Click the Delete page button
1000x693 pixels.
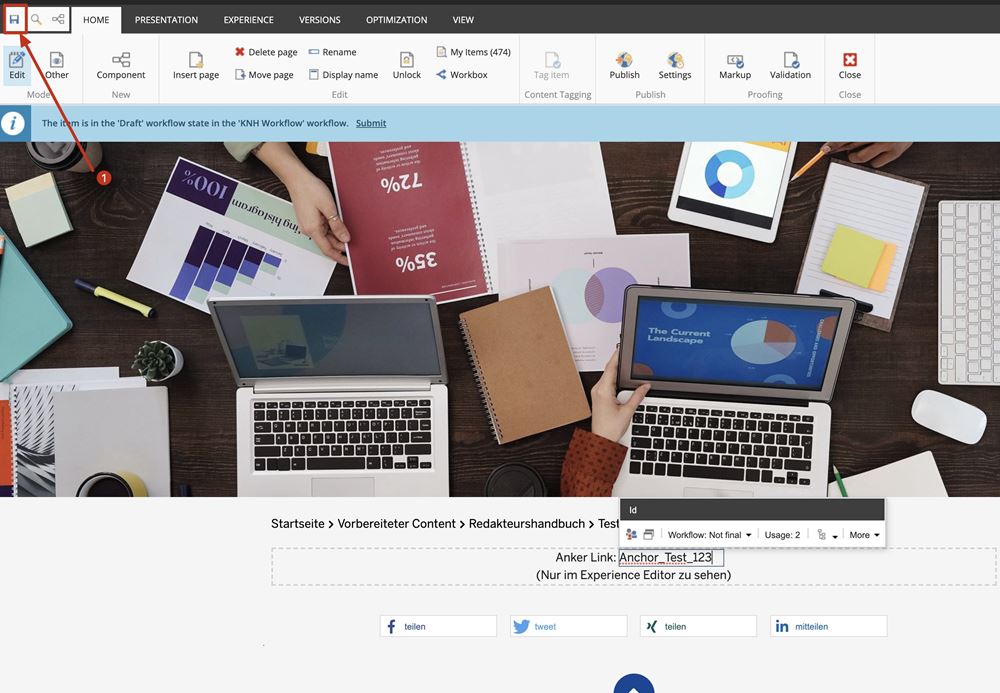coord(266,52)
